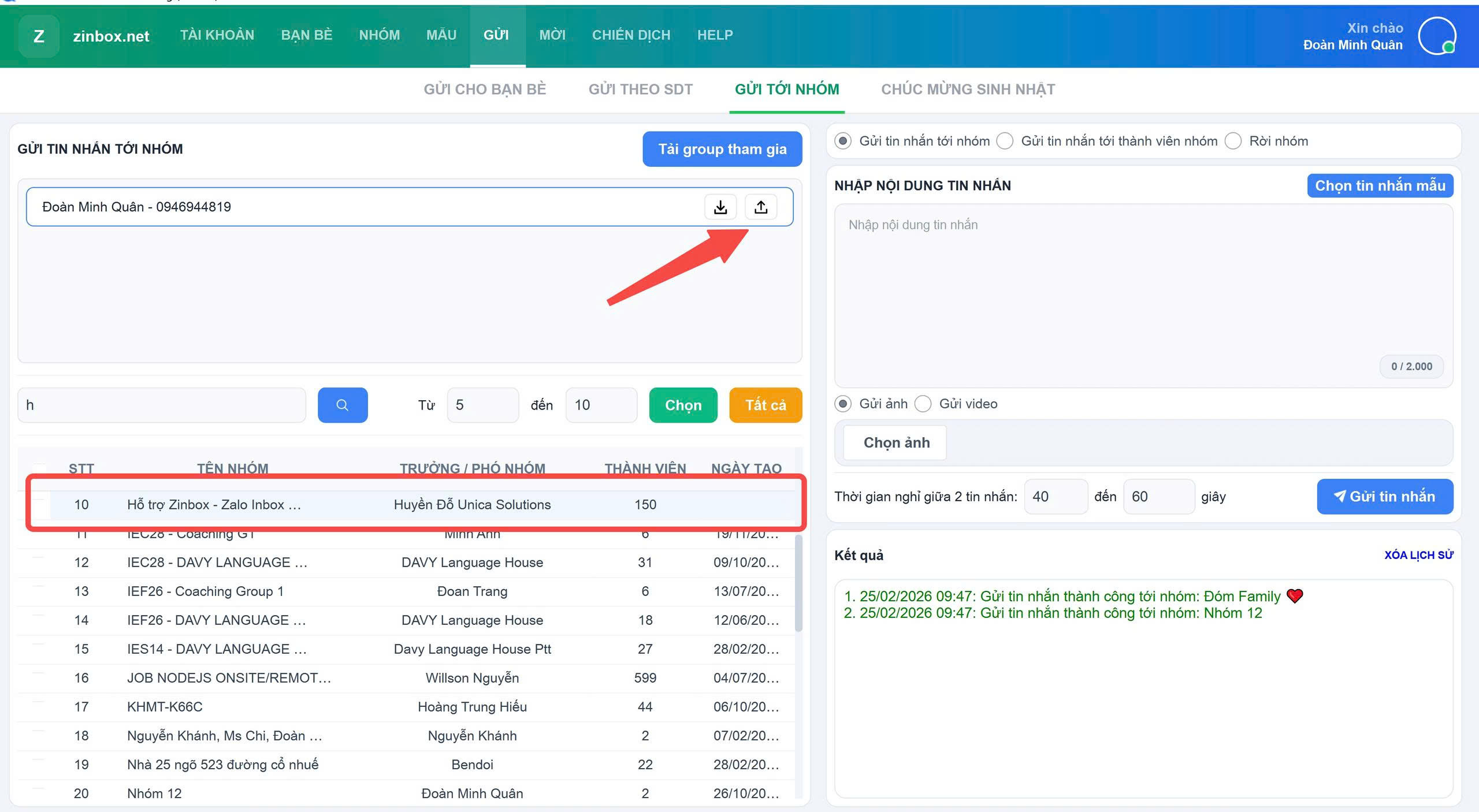Click the group list vertical scrollbar

pyautogui.click(x=798, y=583)
